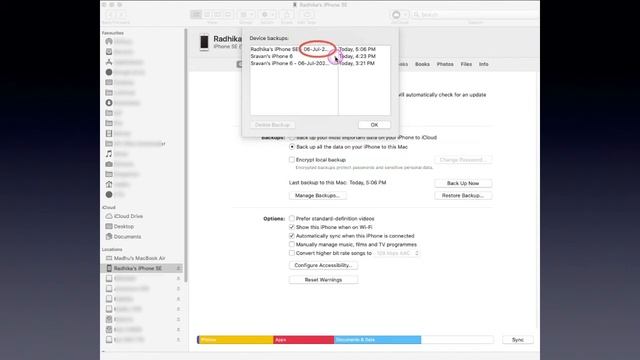
Task: Eject Radhika's iPhone SE from sidebar
Action: click(x=178, y=268)
